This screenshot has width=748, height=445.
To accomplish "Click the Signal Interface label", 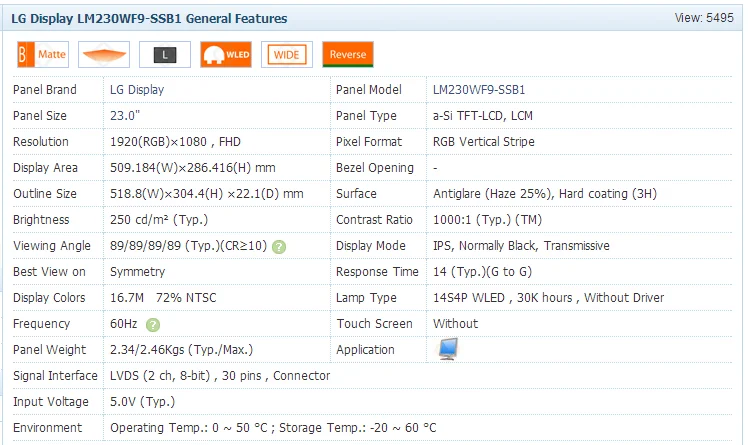I will pos(55,376).
